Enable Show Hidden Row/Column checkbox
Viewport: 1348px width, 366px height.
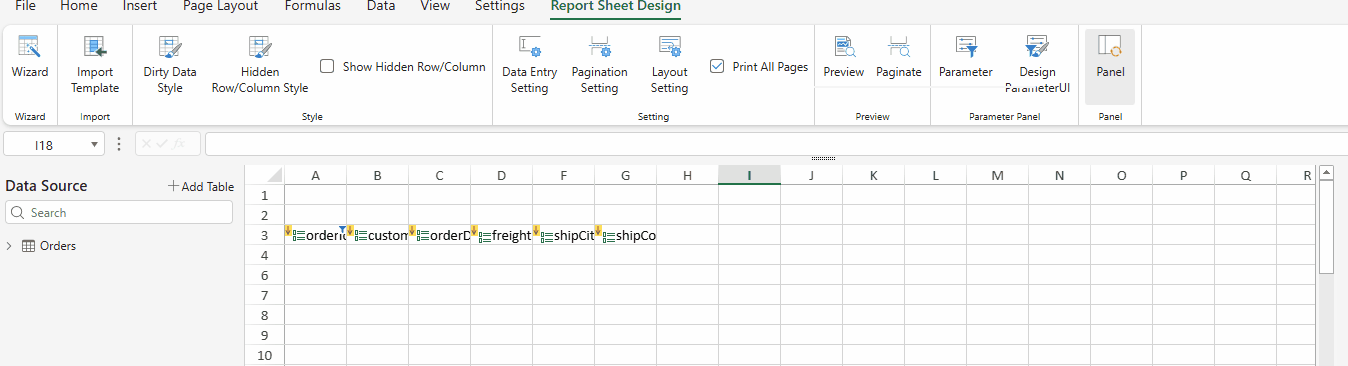point(327,67)
